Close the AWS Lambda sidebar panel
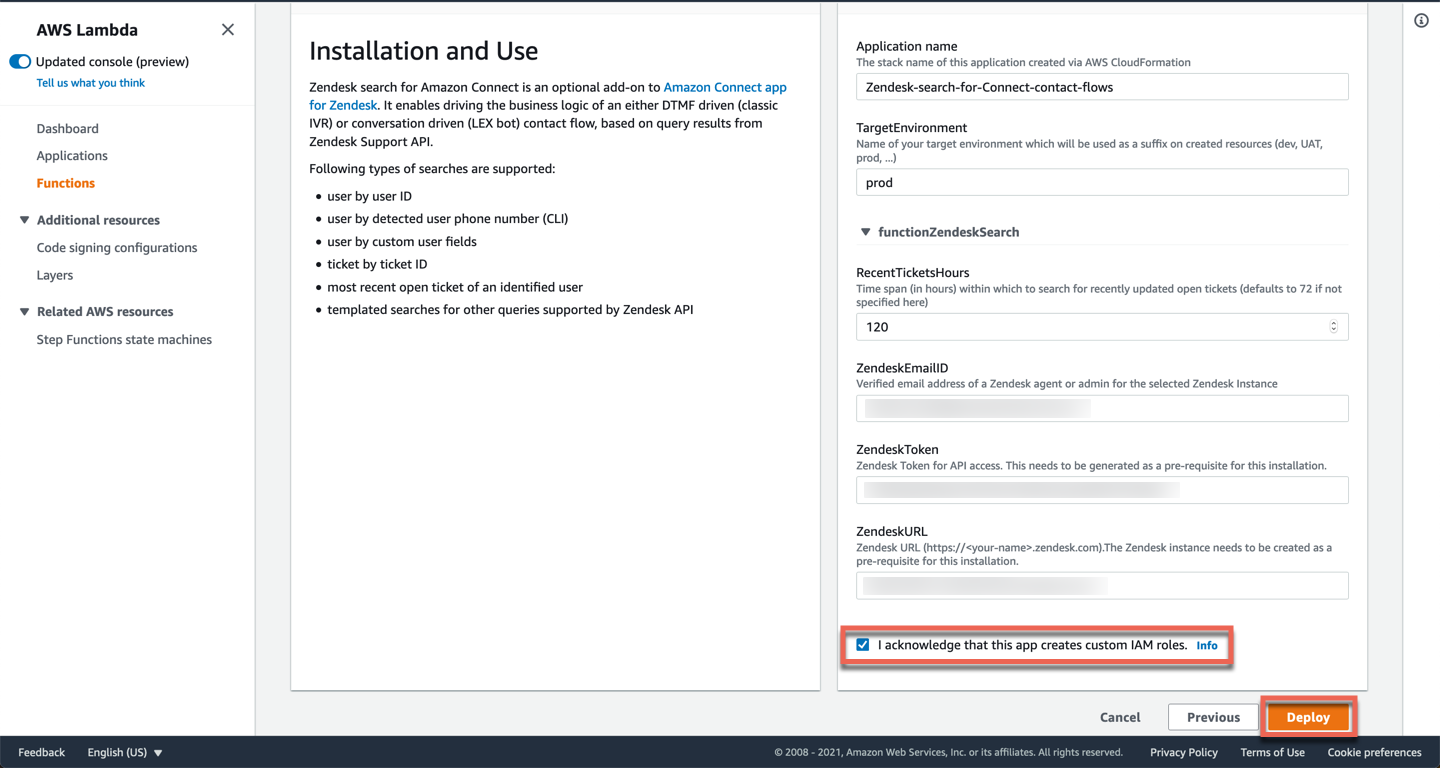The width and height of the screenshot is (1440, 768). coord(228,30)
